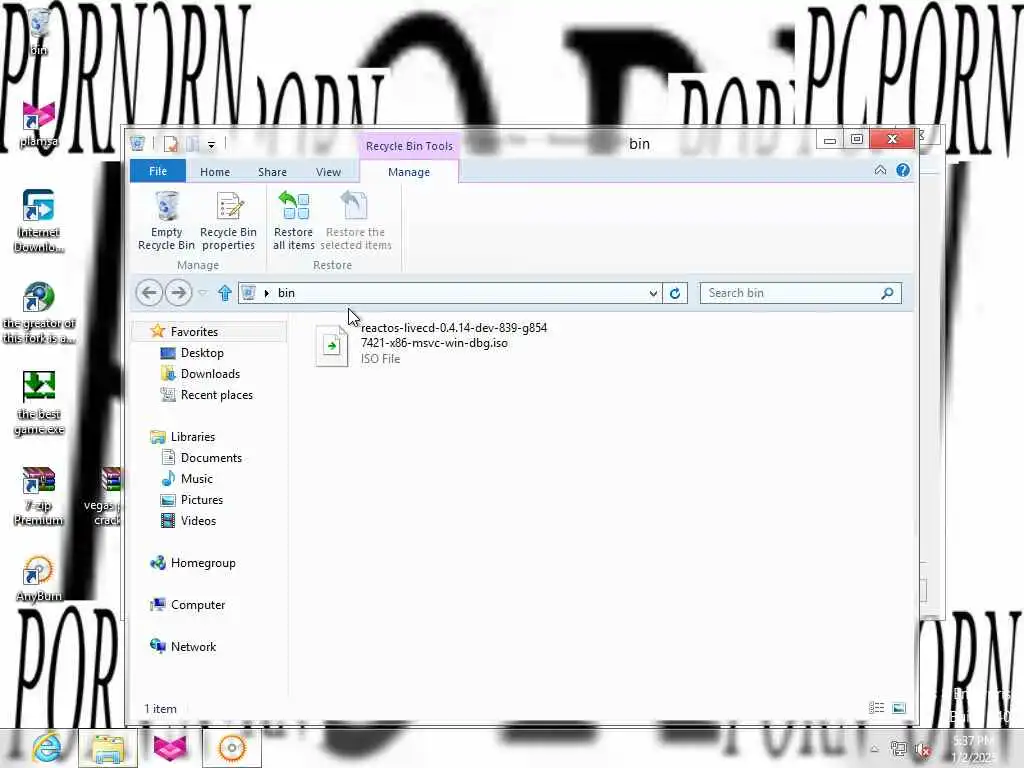Click muted volume tray icon

[923, 750]
